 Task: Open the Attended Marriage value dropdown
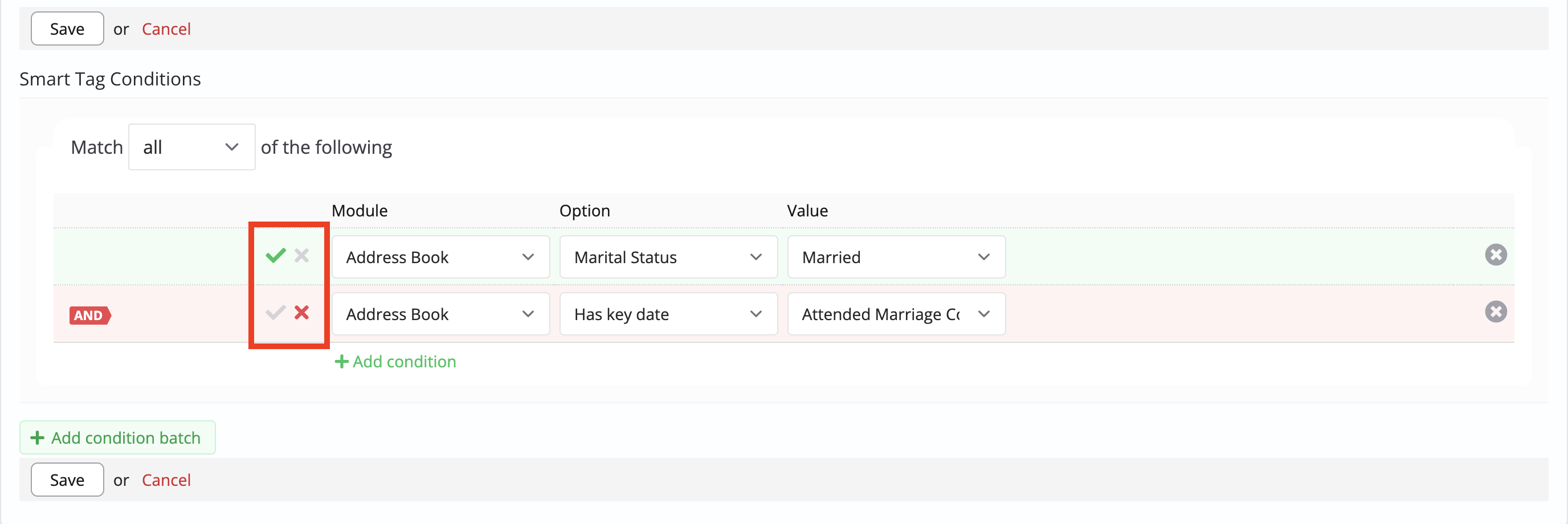pyautogui.click(x=896, y=314)
